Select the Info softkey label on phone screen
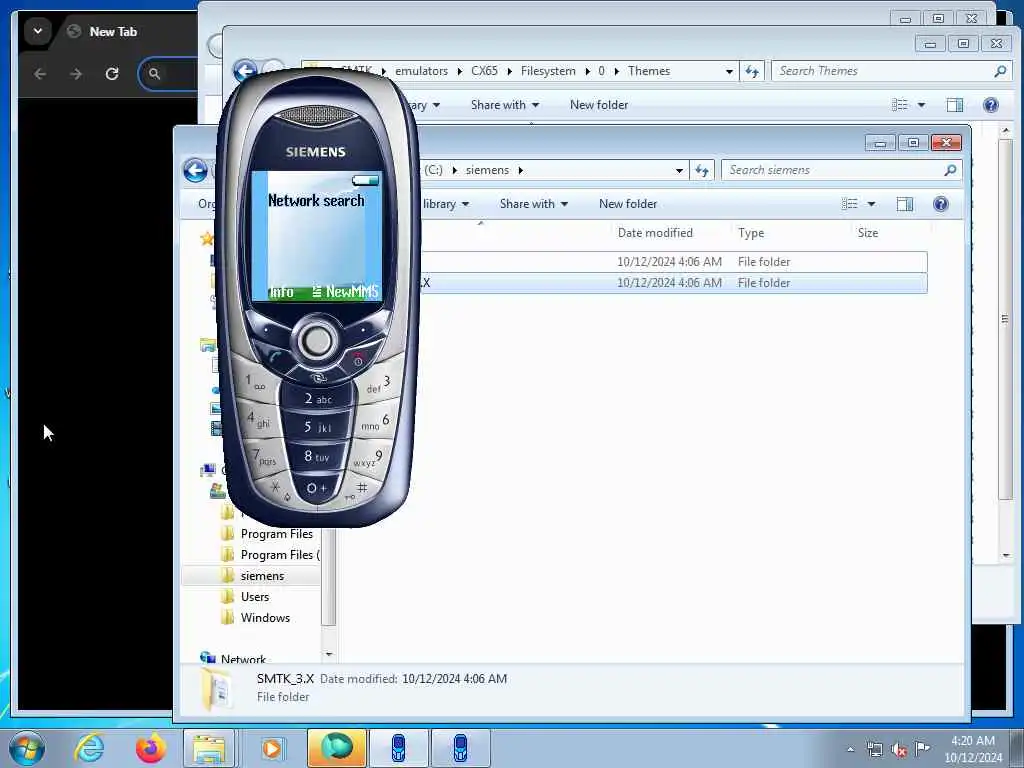Viewport: 1024px width, 768px height. [x=282, y=292]
